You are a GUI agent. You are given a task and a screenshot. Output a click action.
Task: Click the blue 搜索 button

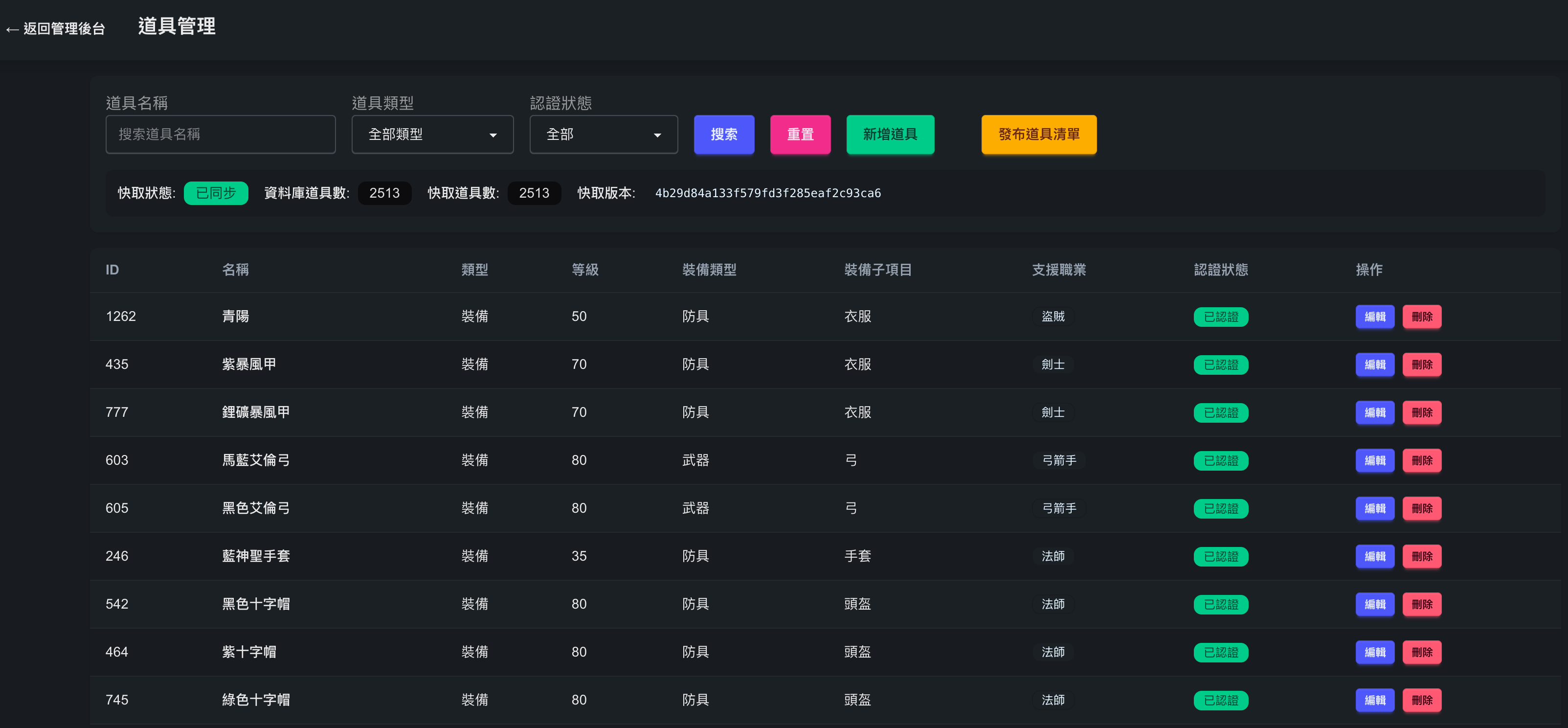pyautogui.click(x=724, y=134)
